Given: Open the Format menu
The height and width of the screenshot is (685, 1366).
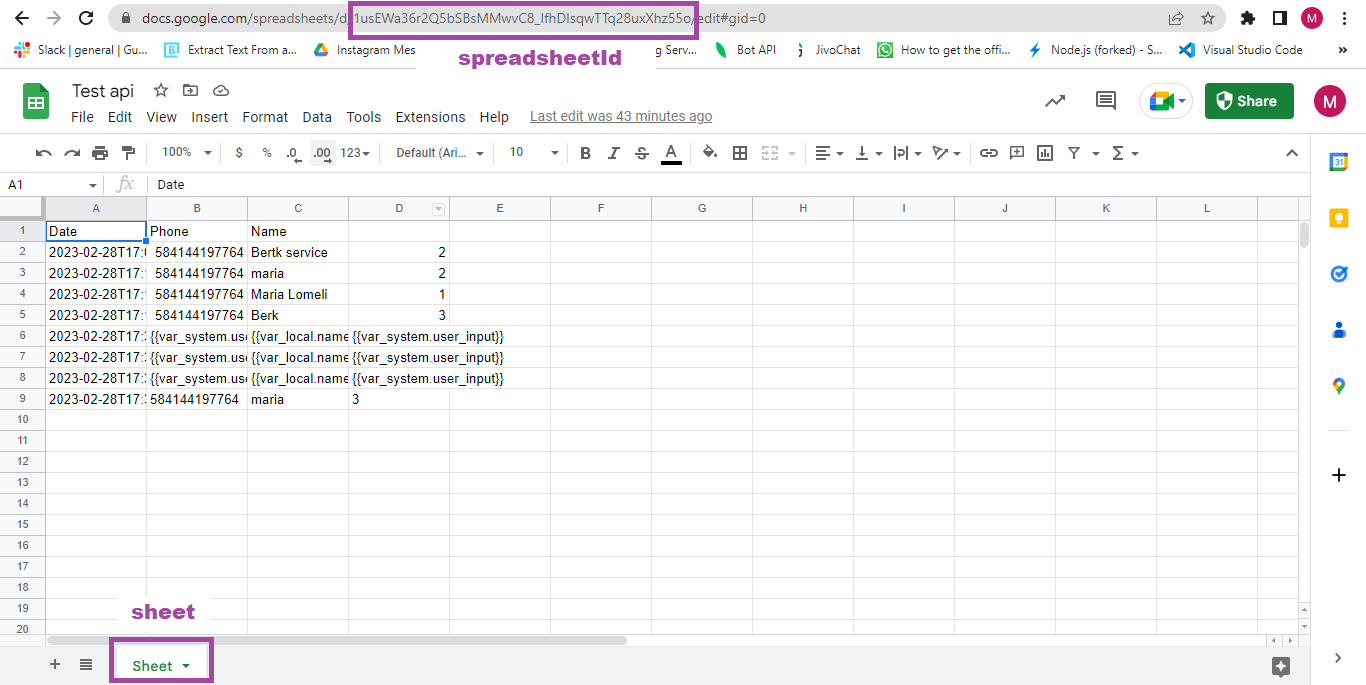Looking at the screenshot, I should pos(265,116).
